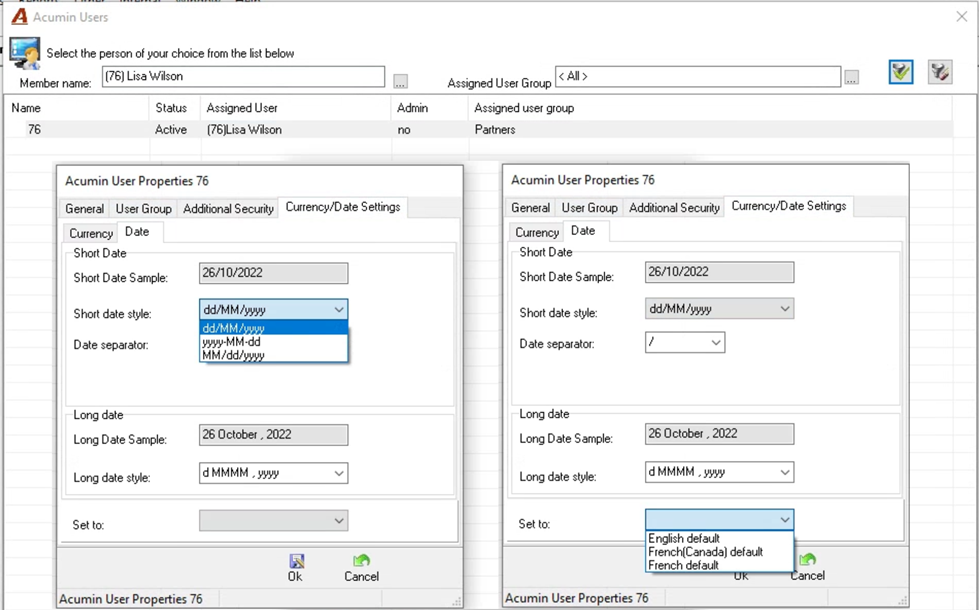Screen dimensions: 979x610
Task: Click the Ok icon in the left properties dialog
Action: pos(295,568)
